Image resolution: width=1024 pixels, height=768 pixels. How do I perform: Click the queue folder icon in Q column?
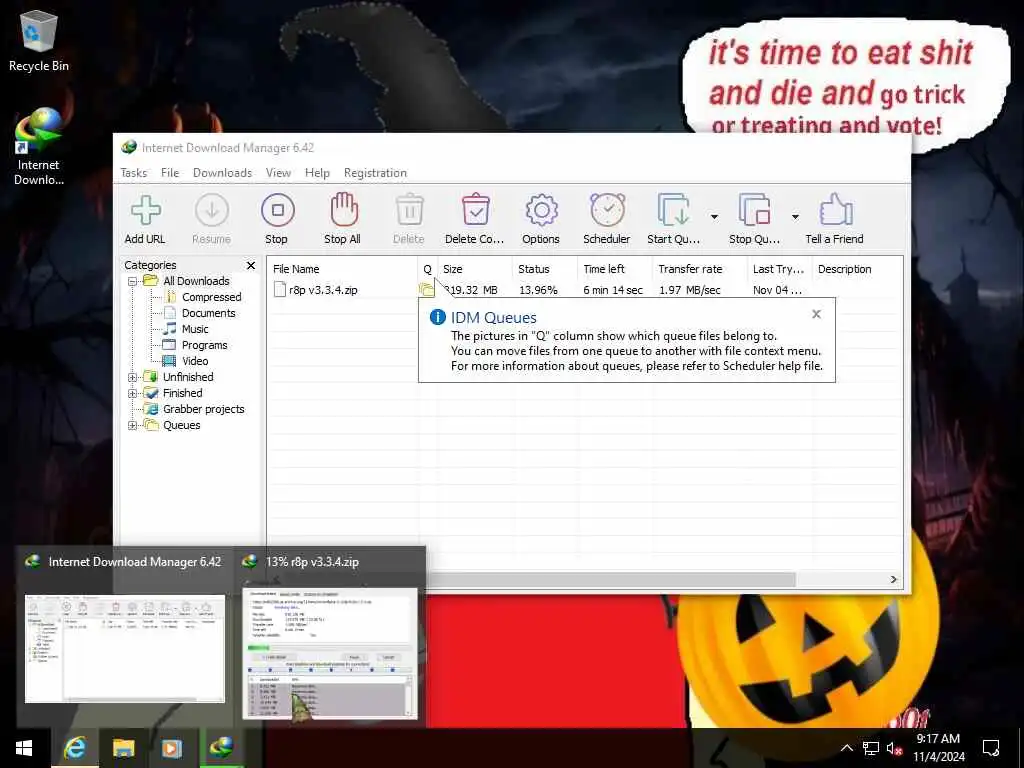(426, 289)
